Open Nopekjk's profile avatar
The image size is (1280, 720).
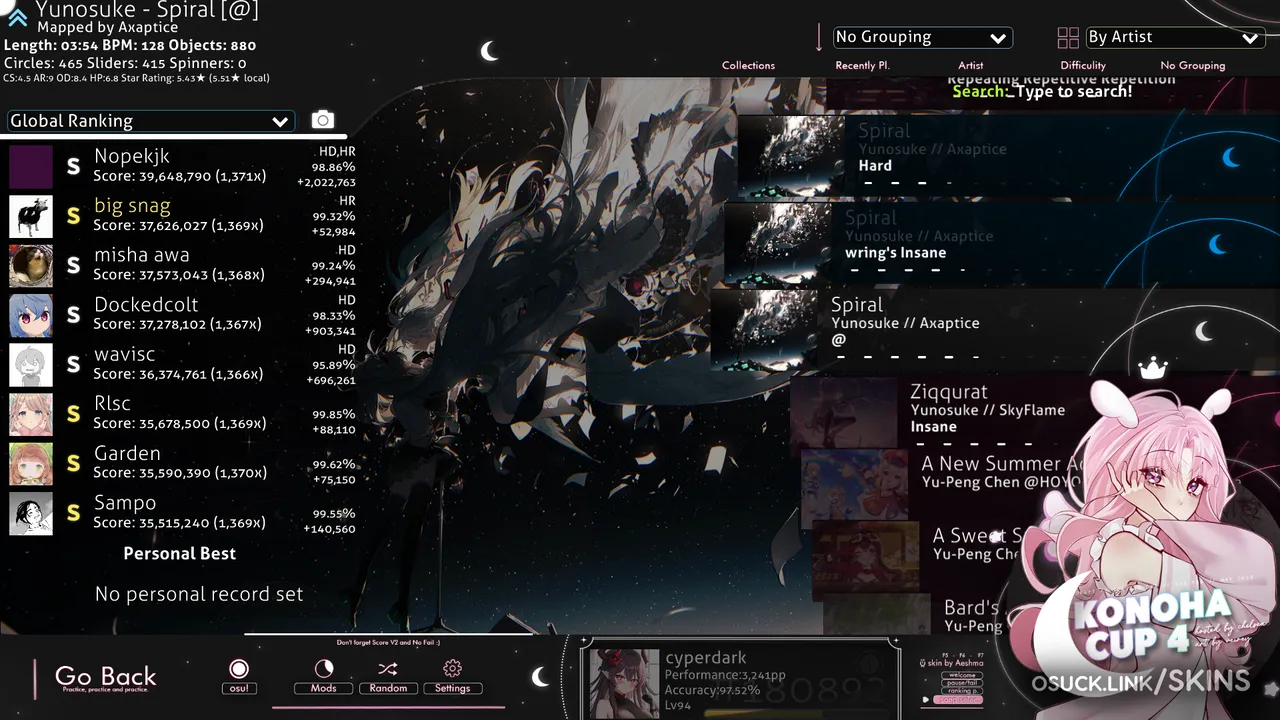[x=31, y=167]
